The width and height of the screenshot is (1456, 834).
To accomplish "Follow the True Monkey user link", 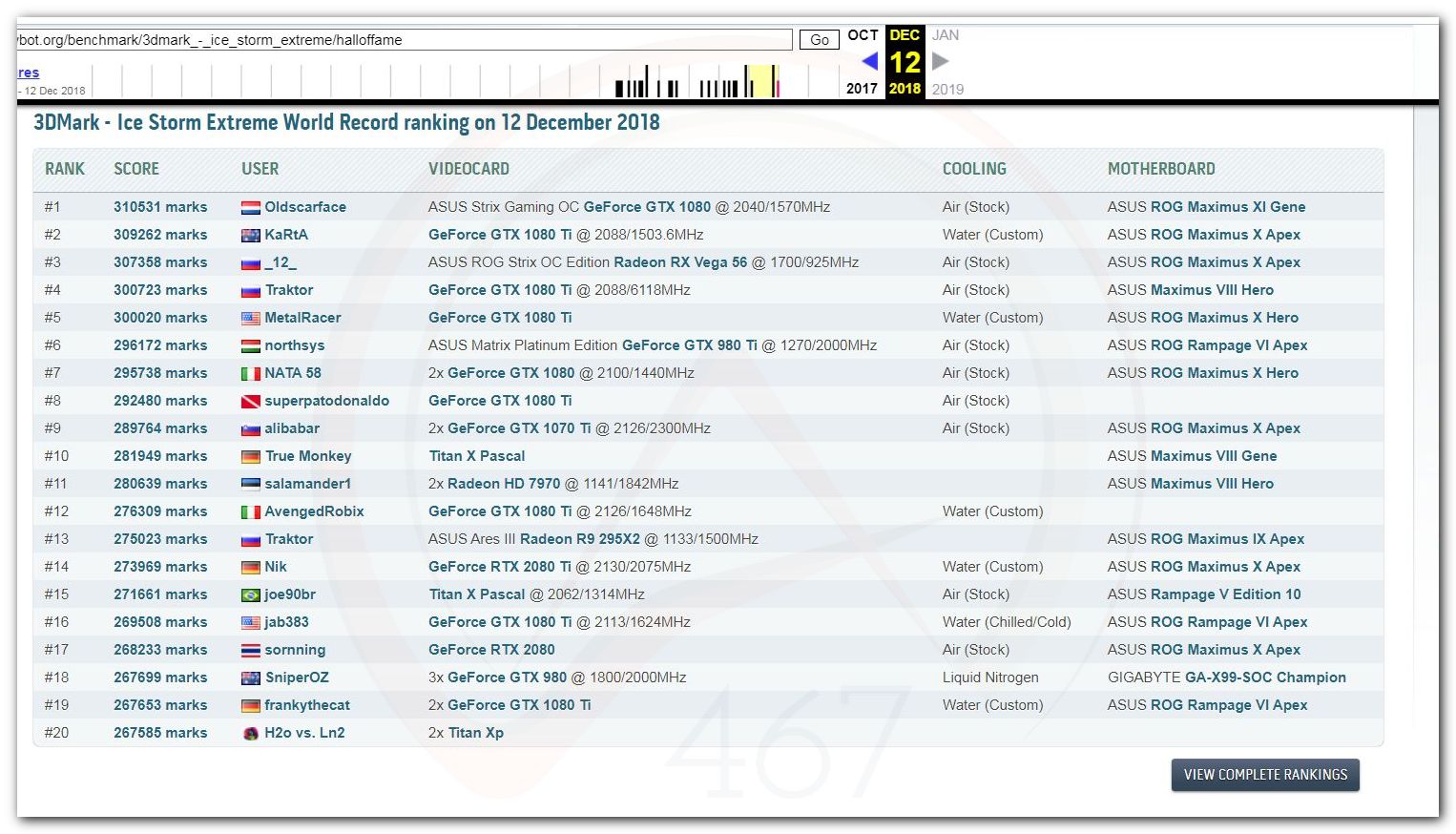I will point(308,456).
